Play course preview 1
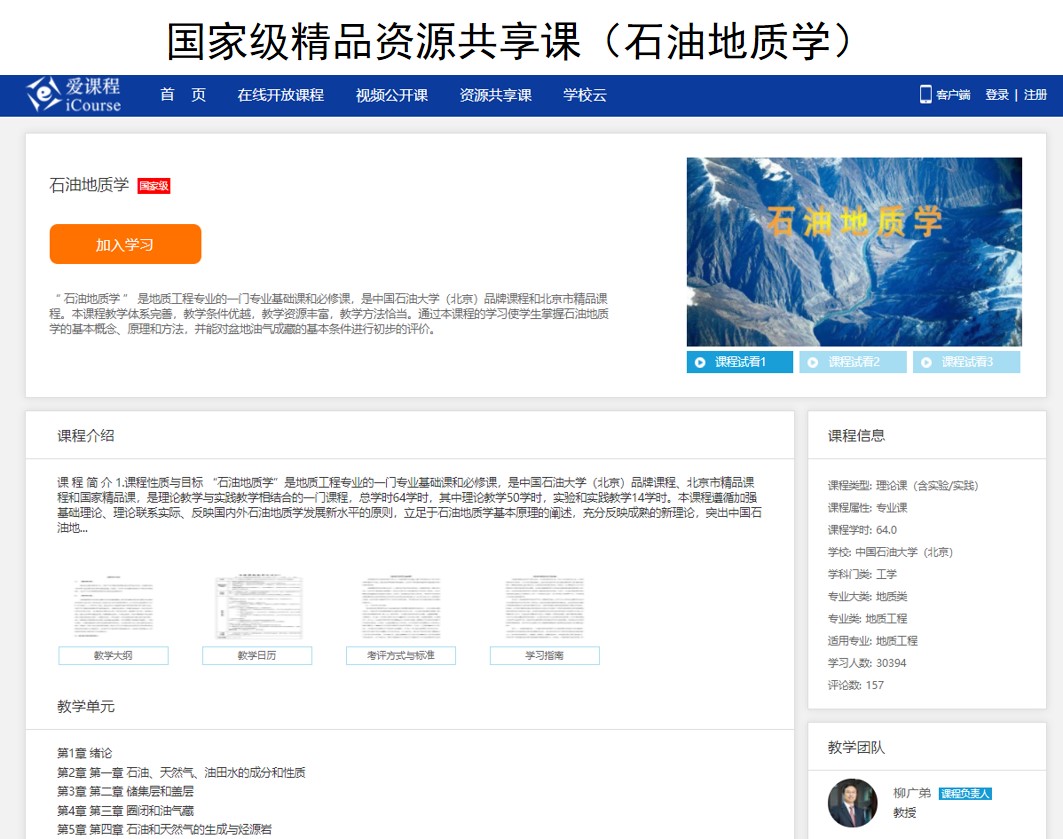 [739, 362]
